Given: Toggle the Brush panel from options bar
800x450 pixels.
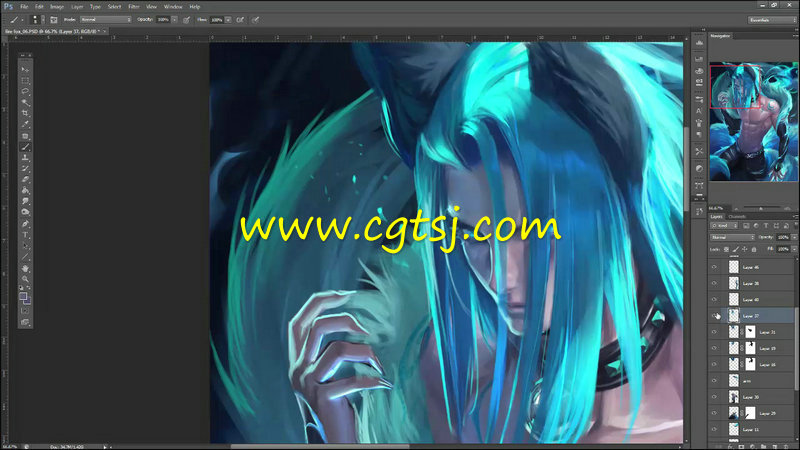Looking at the screenshot, I should click(54, 19).
